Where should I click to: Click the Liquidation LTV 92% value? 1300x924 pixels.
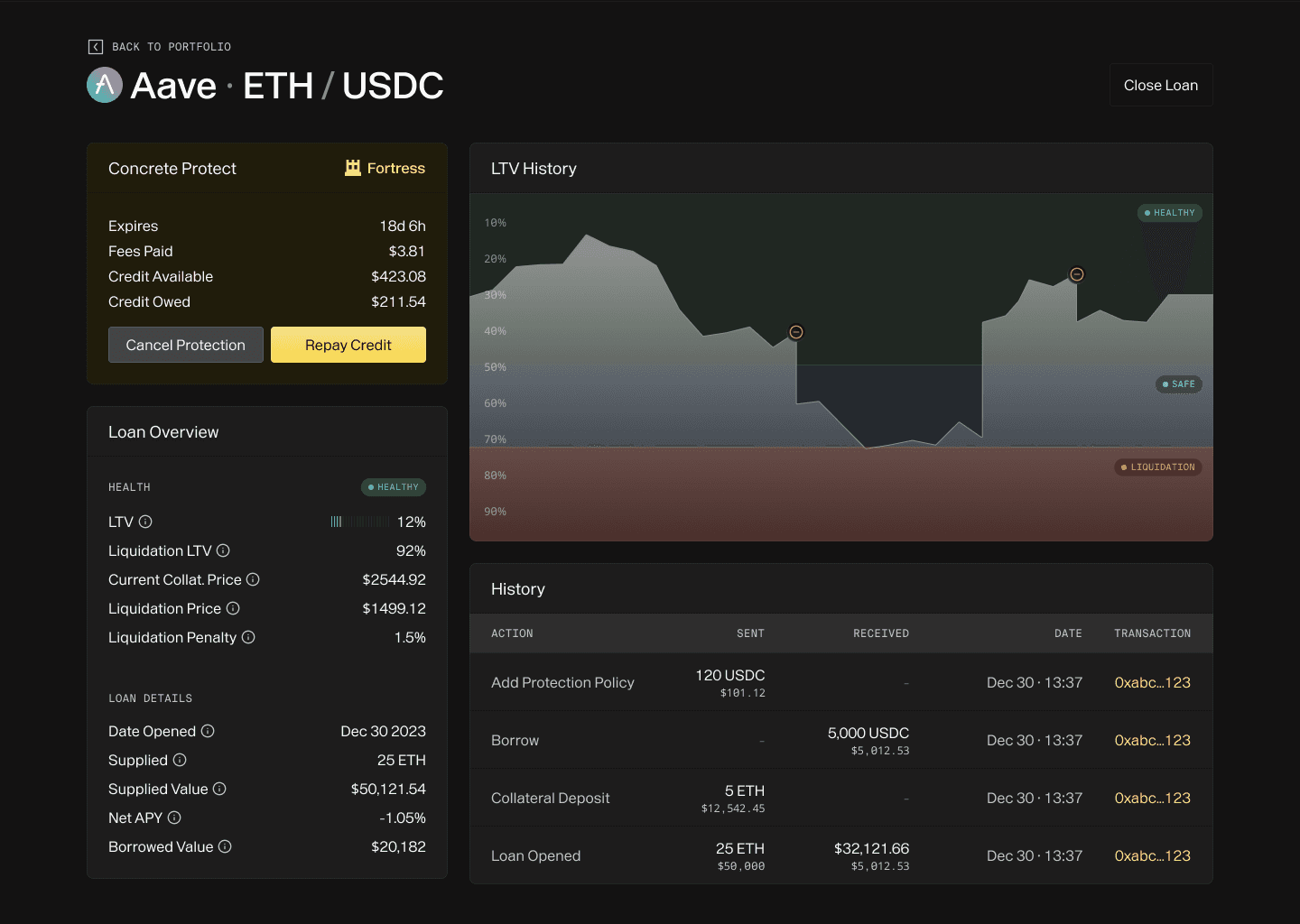411,550
